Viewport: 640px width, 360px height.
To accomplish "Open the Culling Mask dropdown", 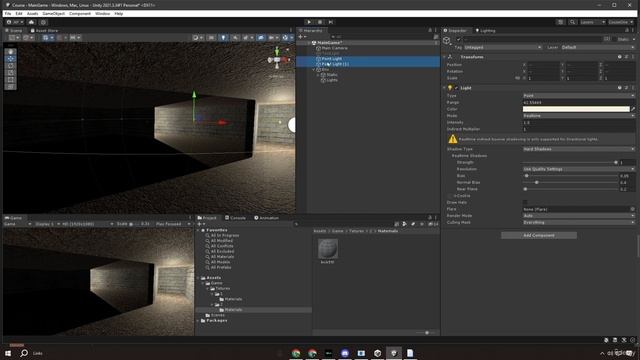I will click(x=579, y=222).
